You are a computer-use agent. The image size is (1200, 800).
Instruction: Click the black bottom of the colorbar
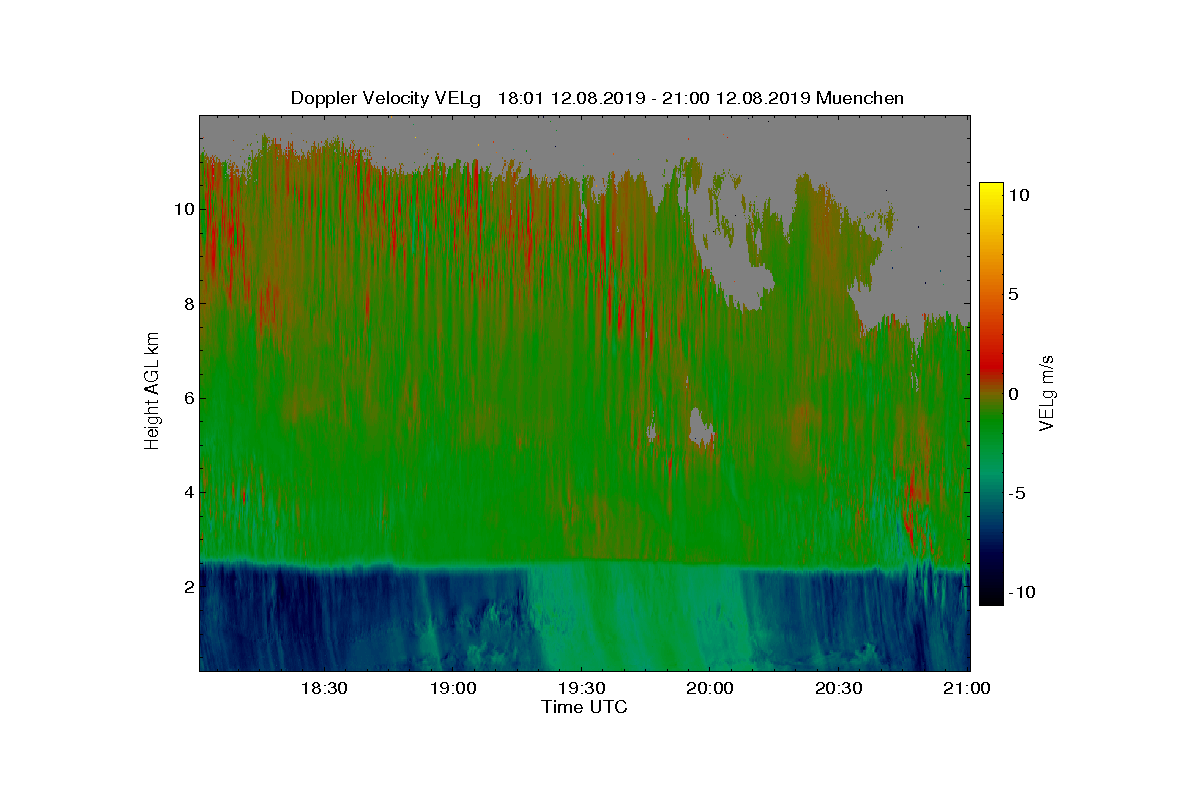tap(991, 596)
